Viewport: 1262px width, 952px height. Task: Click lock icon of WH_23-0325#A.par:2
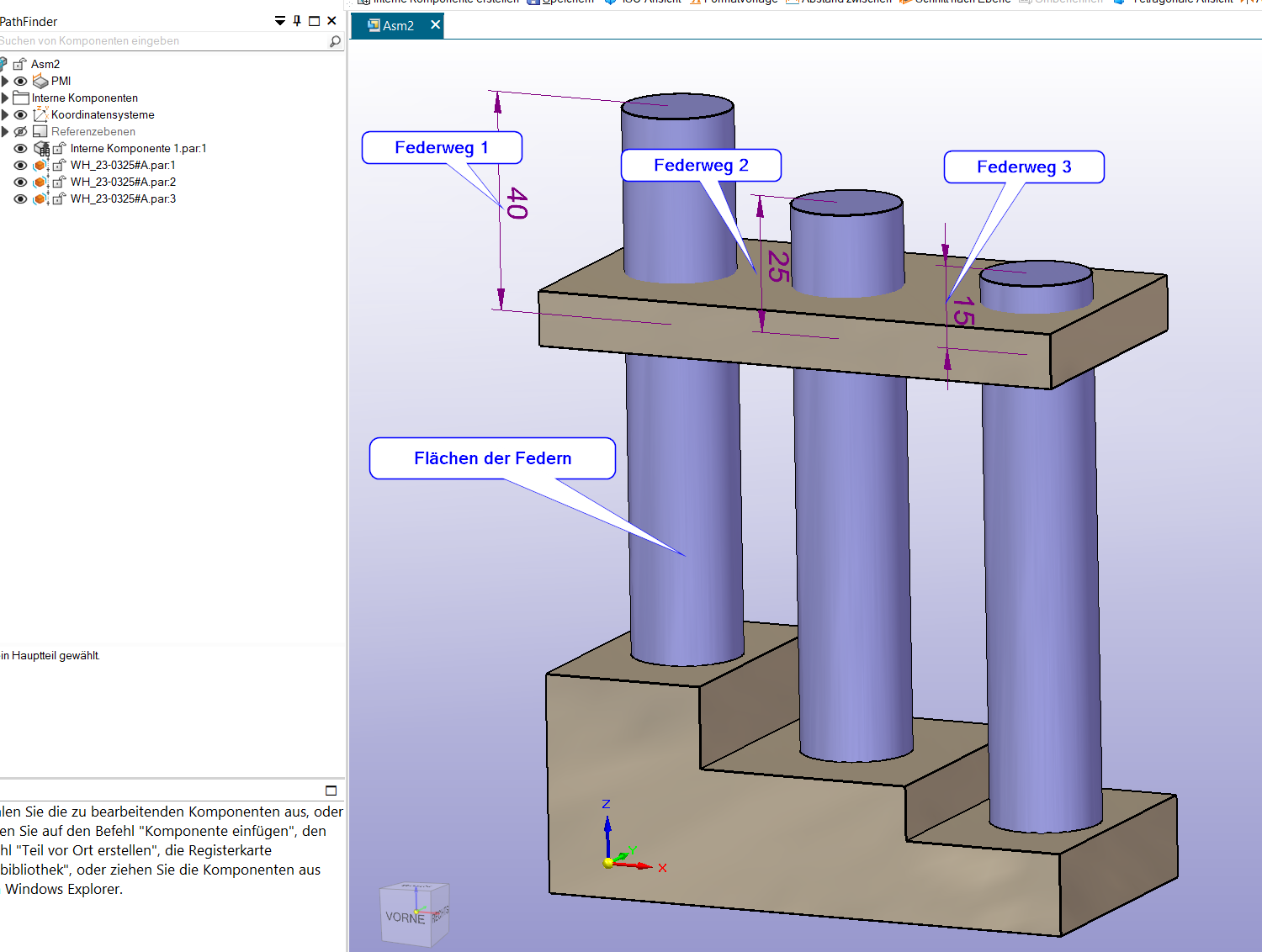pos(59,182)
